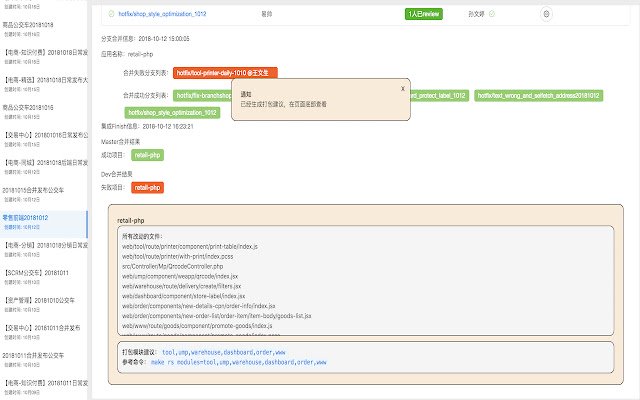Select the highlighted sidebar item 零售前端20181012
640x400 pixels.
click(44, 222)
